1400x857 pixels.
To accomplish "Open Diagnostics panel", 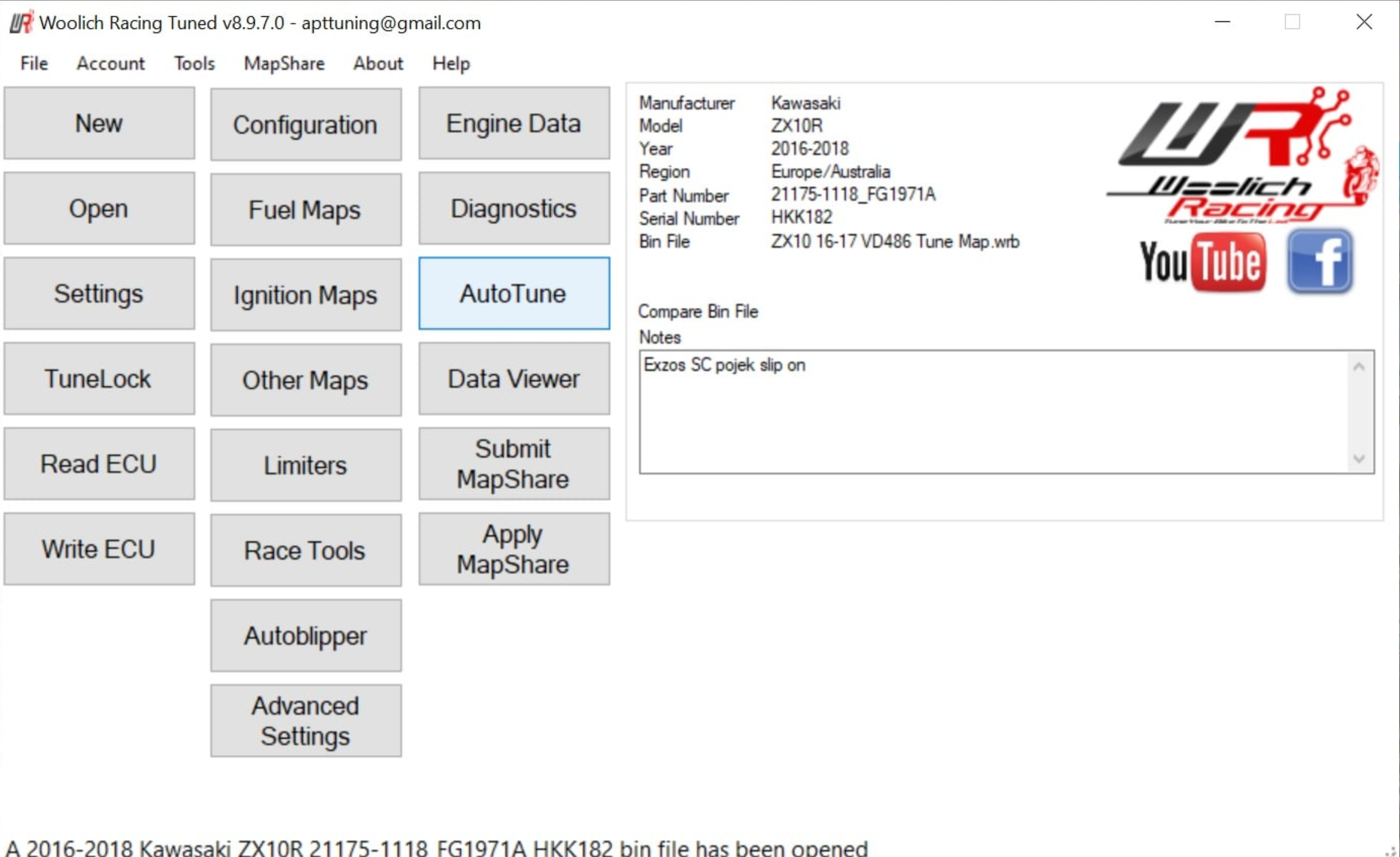I will tap(513, 209).
